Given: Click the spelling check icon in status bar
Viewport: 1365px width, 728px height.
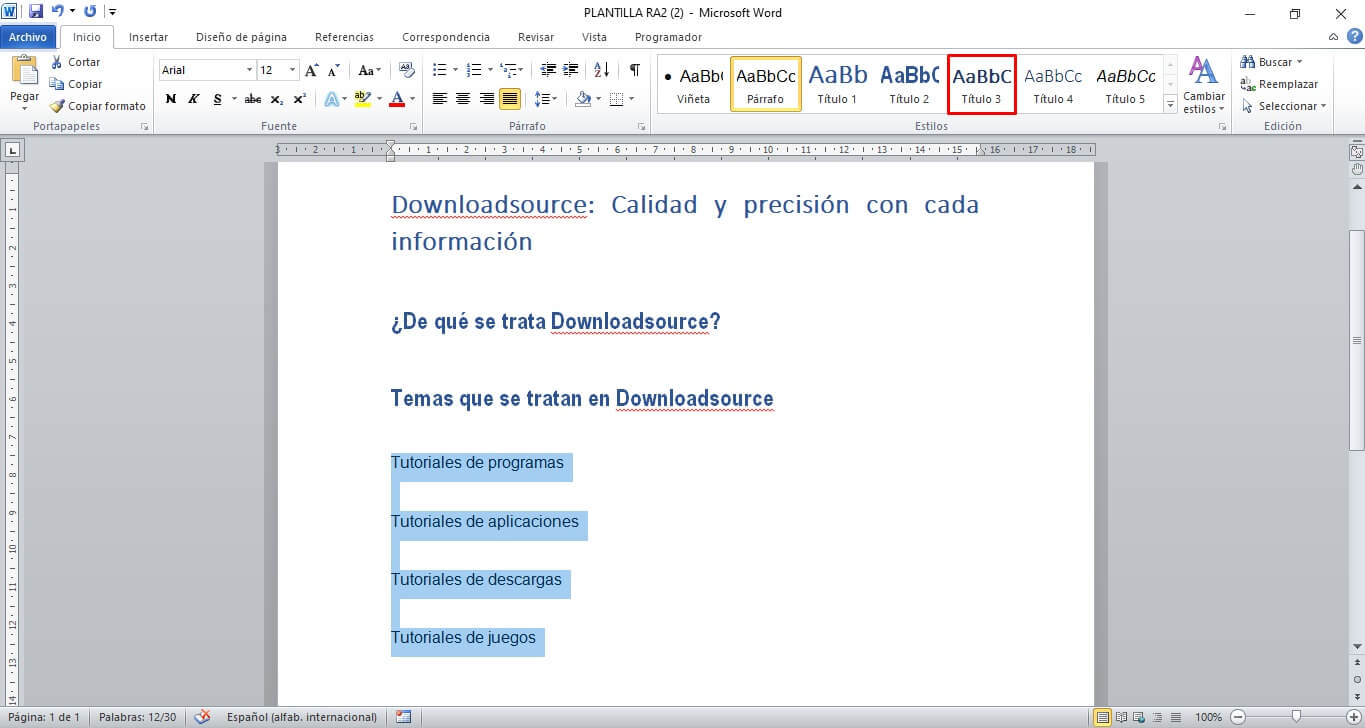Looking at the screenshot, I should (x=203, y=717).
